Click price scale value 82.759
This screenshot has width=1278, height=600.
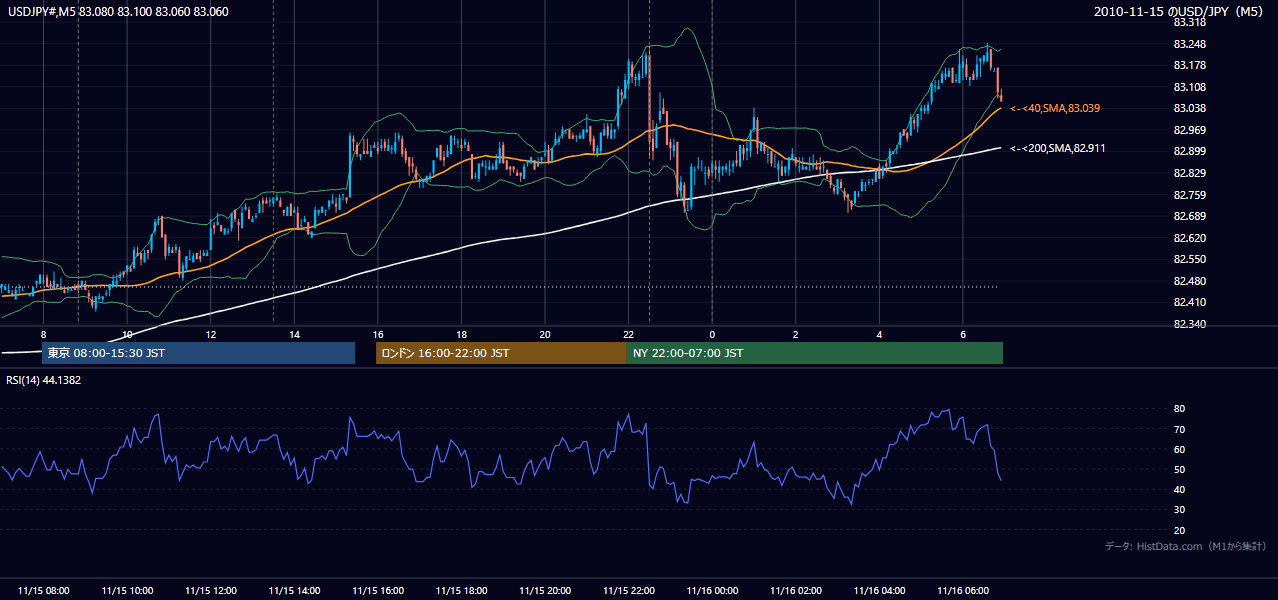[1189, 195]
